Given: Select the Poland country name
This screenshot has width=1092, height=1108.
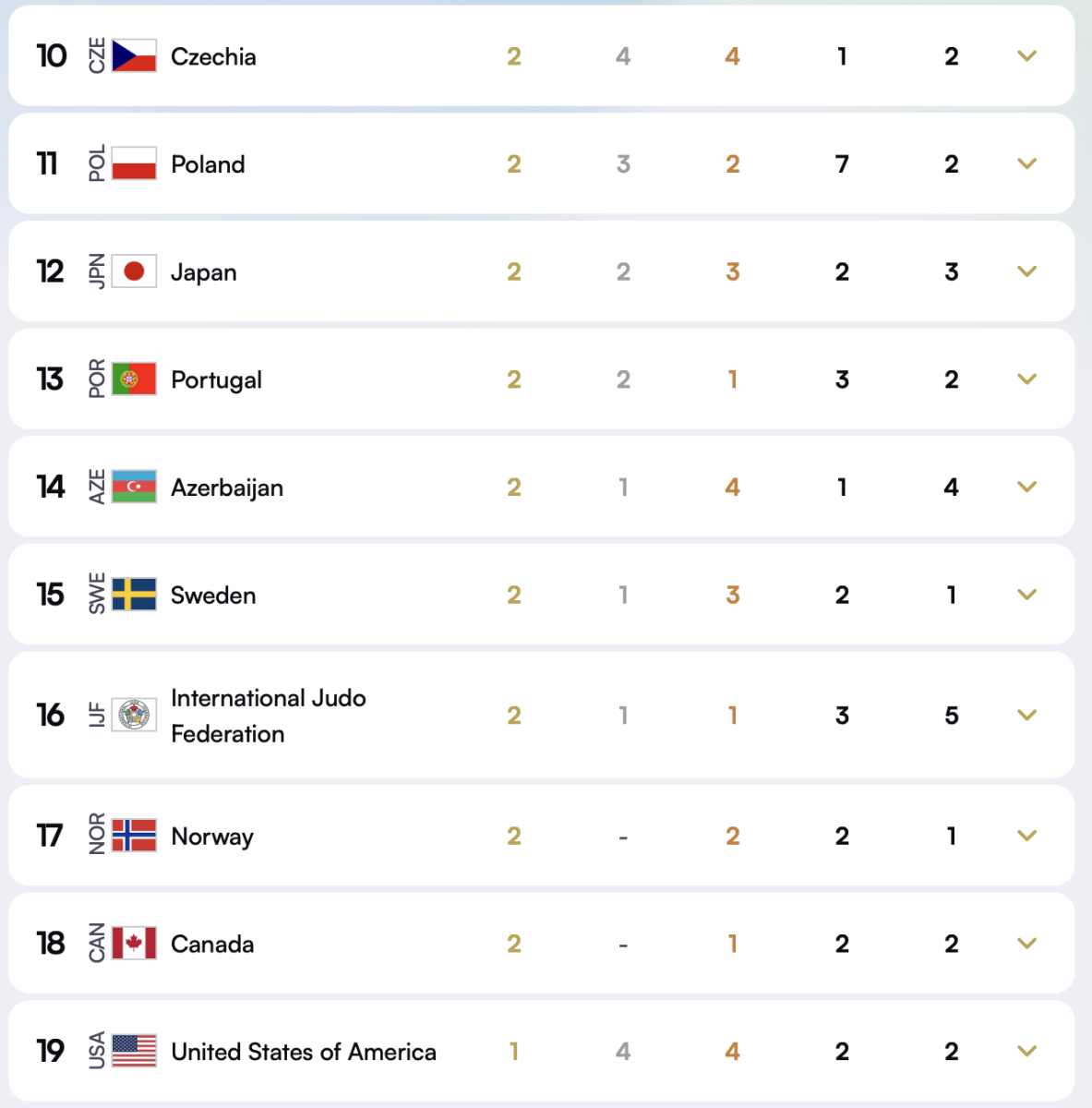Looking at the screenshot, I should [208, 163].
